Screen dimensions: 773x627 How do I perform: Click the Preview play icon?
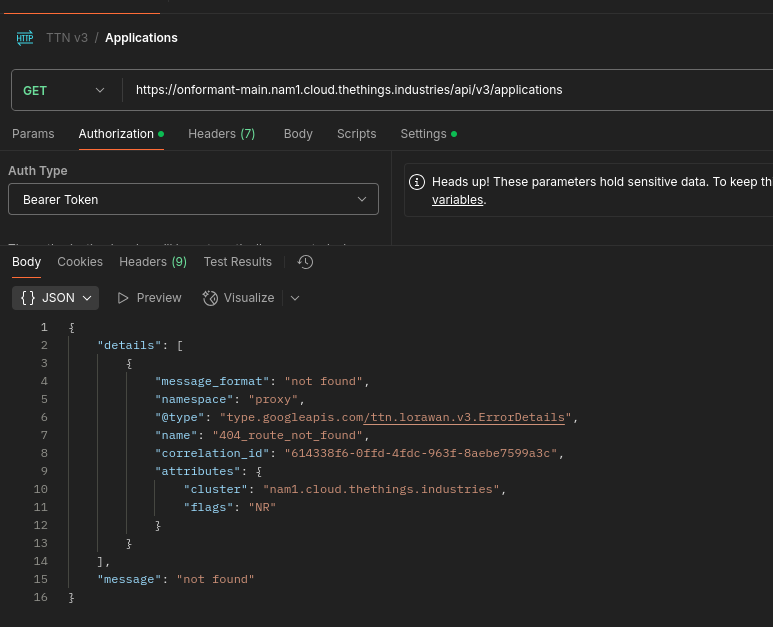tap(123, 298)
